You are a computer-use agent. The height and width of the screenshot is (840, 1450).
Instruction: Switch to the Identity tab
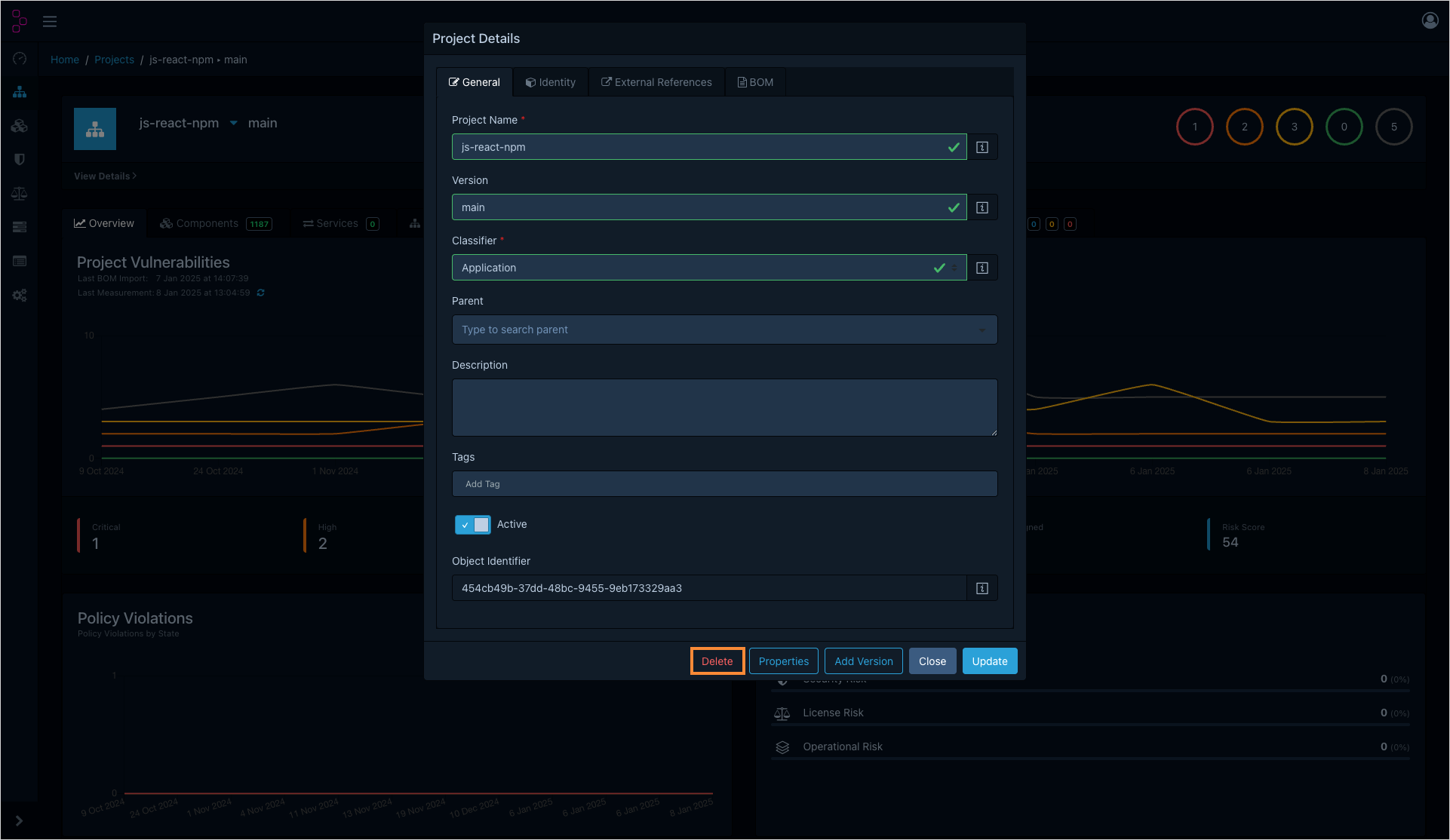pos(550,81)
